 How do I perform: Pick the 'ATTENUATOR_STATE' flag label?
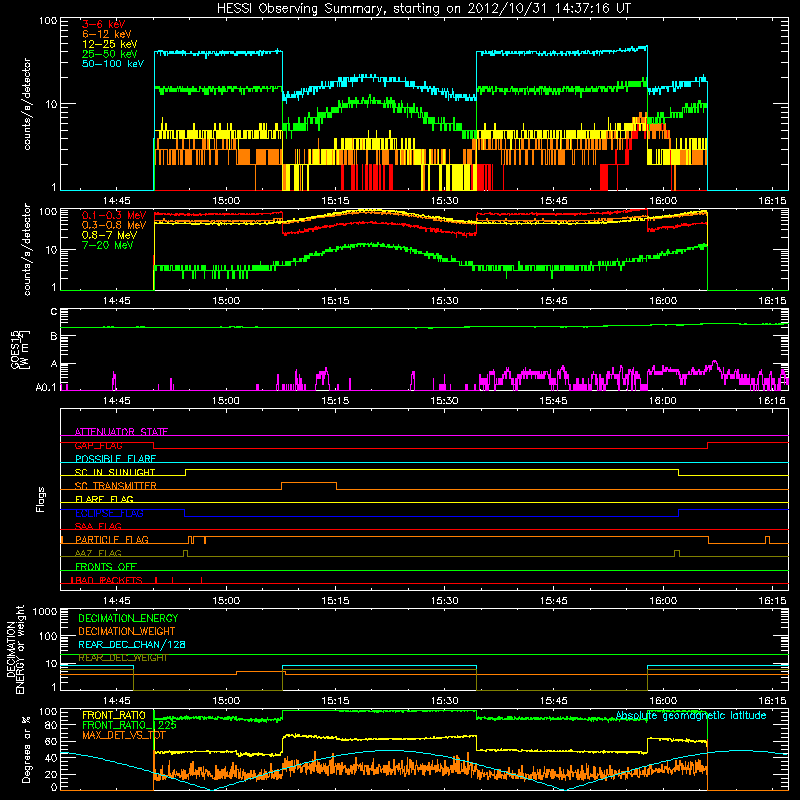click(121, 432)
